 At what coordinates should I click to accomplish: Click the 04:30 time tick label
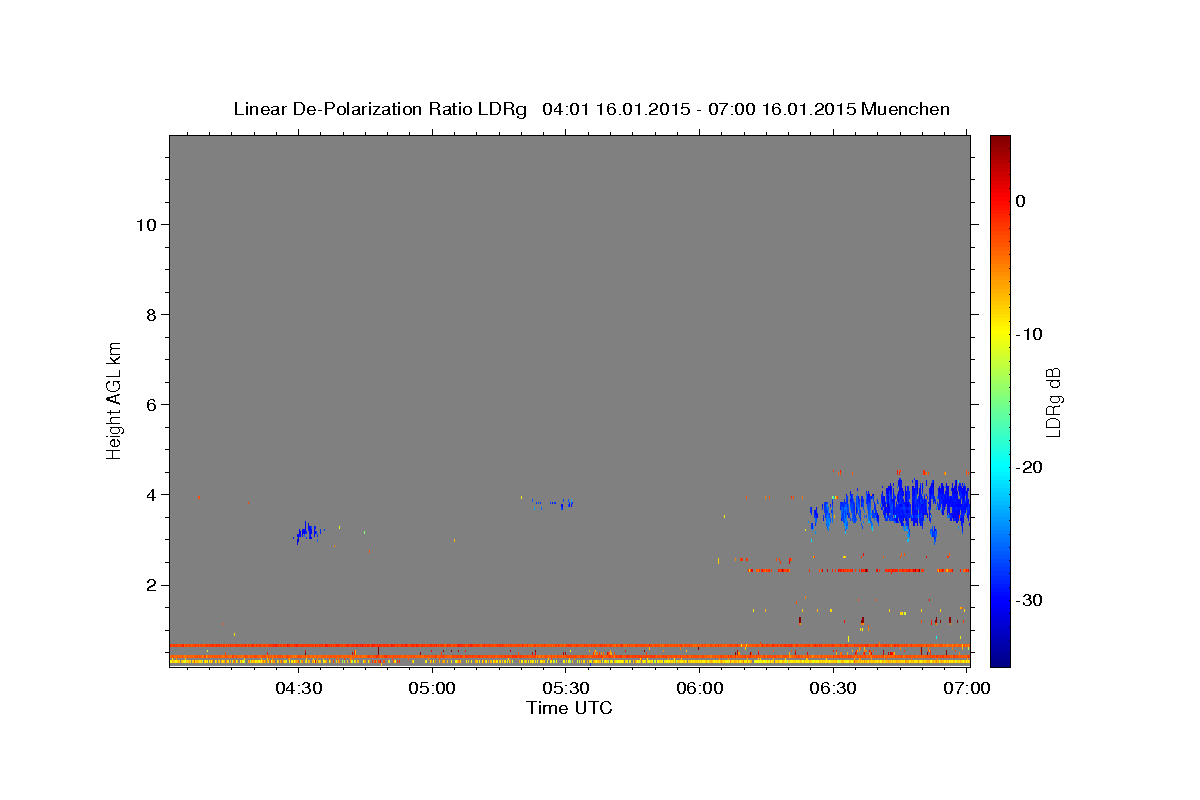pyautogui.click(x=299, y=688)
